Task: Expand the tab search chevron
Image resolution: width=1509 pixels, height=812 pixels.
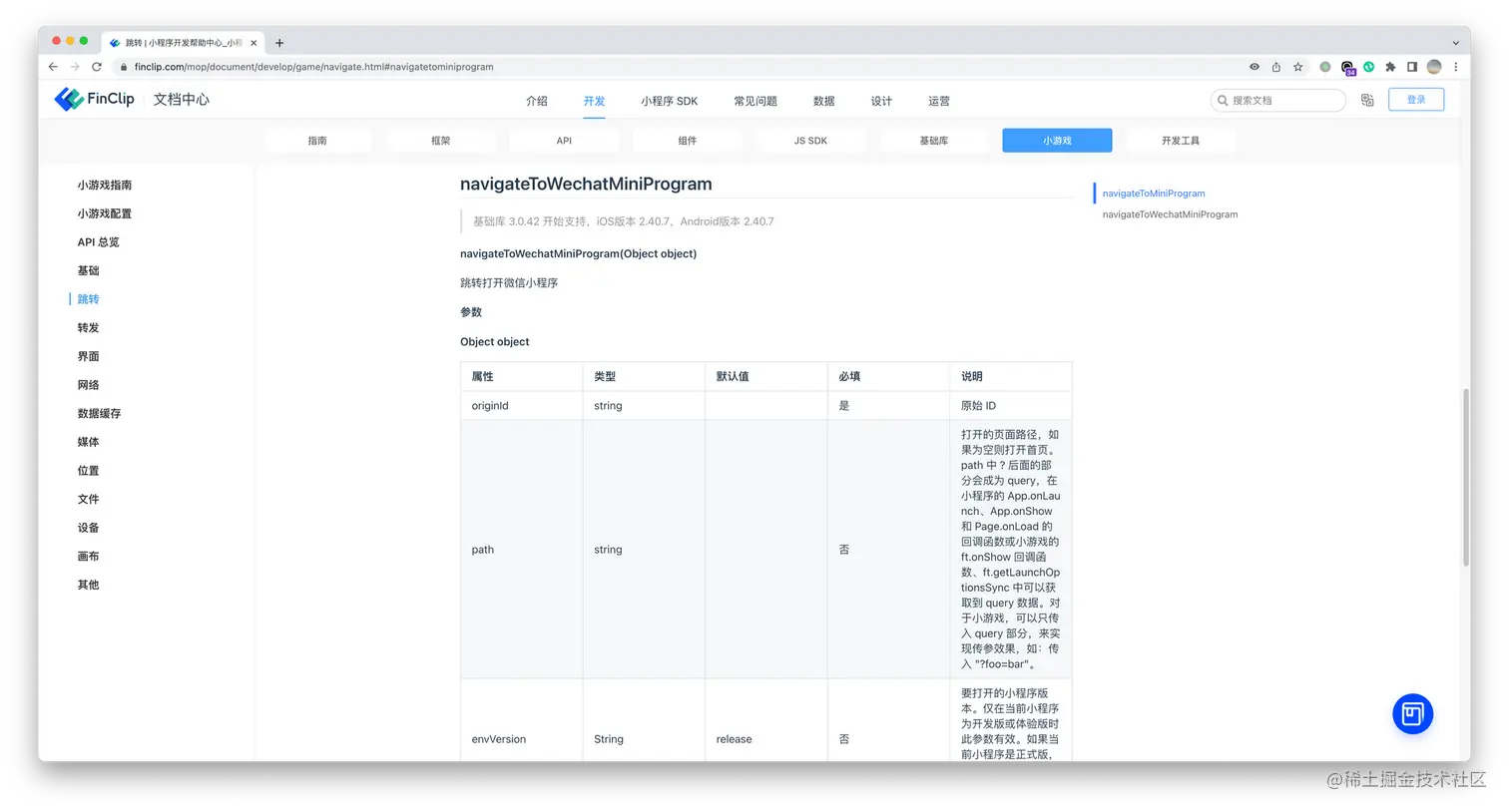Action: [1455, 43]
